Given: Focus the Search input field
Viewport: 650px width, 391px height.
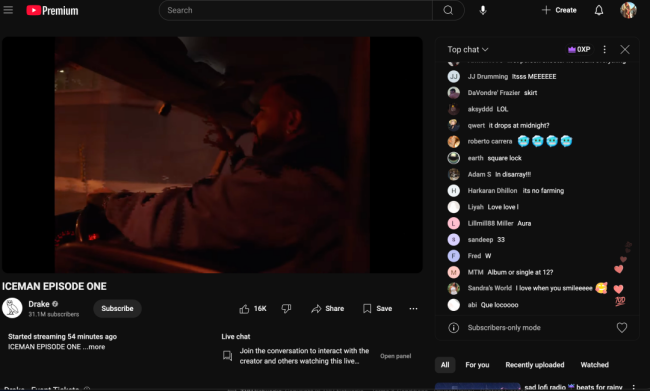Looking at the screenshot, I should point(296,10).
